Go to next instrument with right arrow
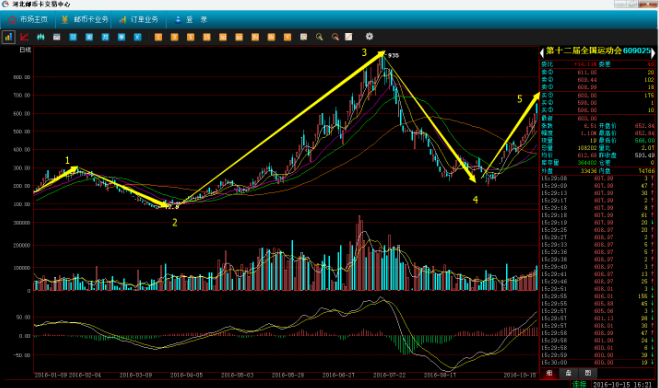The width and height of the screenshot is (659, 388). click(653, 52)
